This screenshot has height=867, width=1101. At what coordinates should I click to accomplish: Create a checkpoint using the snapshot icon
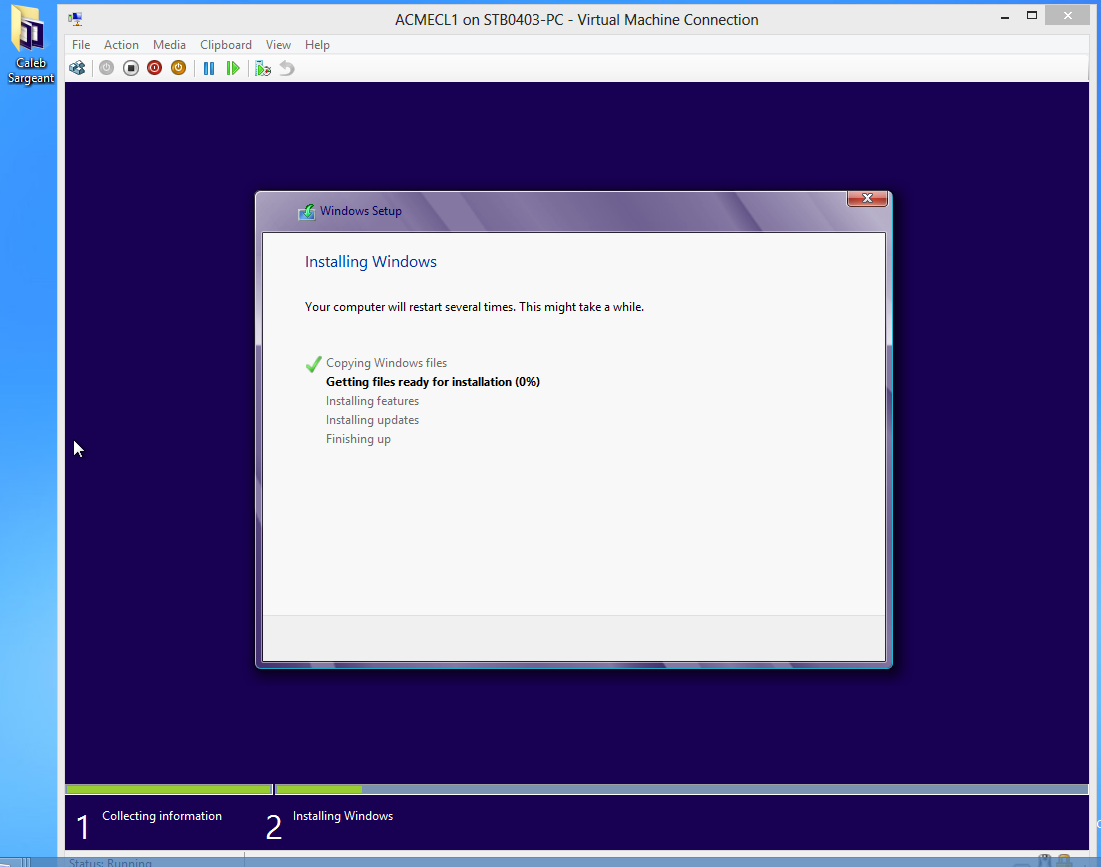click(263, 68)
